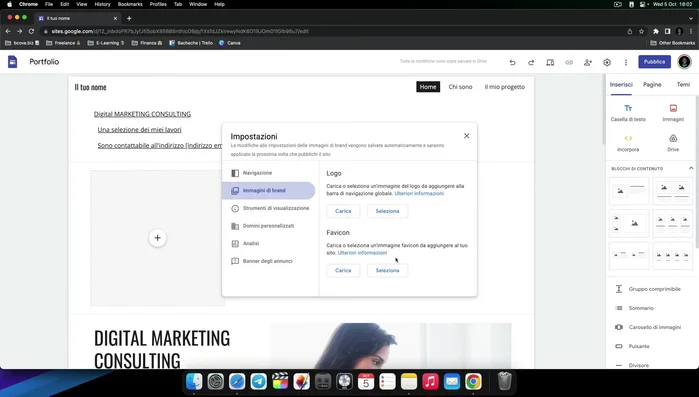Viewport: 699px width, 397px height.
Task: Open Strumenti di visualizzazione settings
Action: (269, 208)
